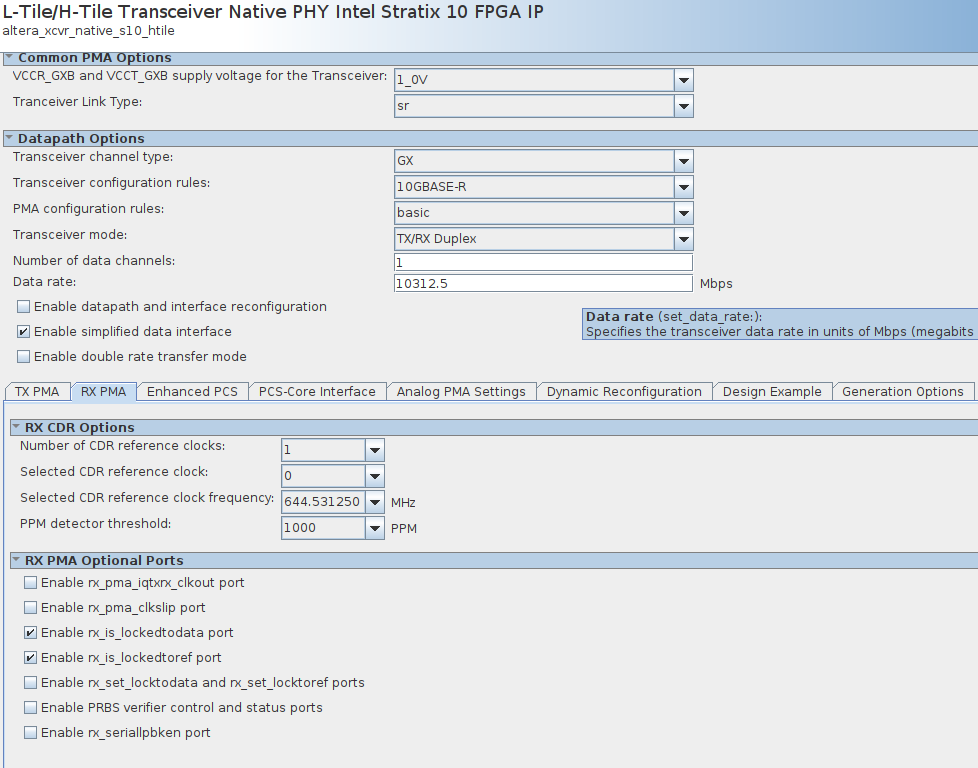
Task: Open the PCS-Core Interface tab
Action: click(x=317, y=392)
